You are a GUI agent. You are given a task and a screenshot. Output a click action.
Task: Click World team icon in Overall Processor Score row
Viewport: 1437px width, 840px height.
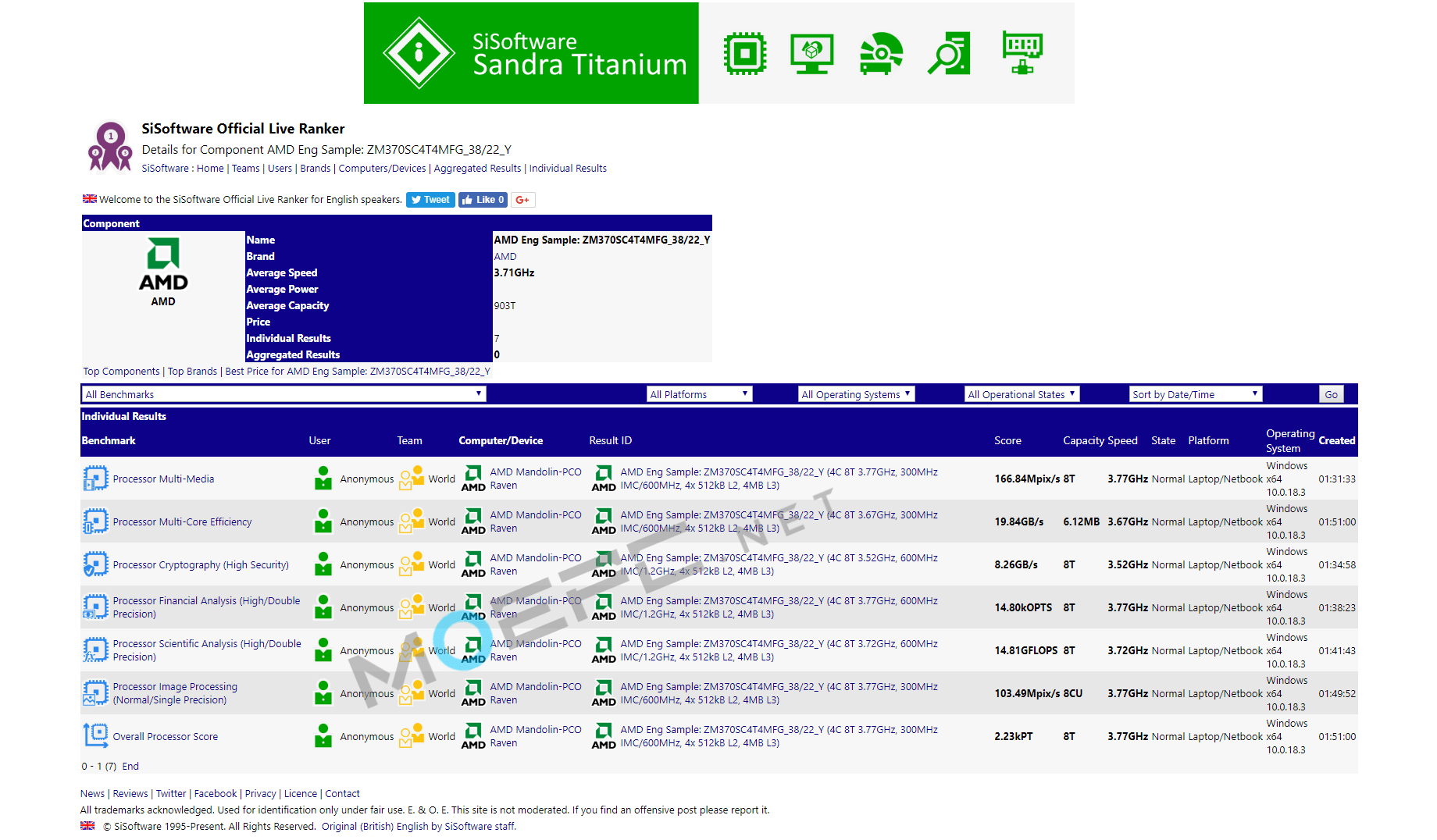(x=412, y=736)
